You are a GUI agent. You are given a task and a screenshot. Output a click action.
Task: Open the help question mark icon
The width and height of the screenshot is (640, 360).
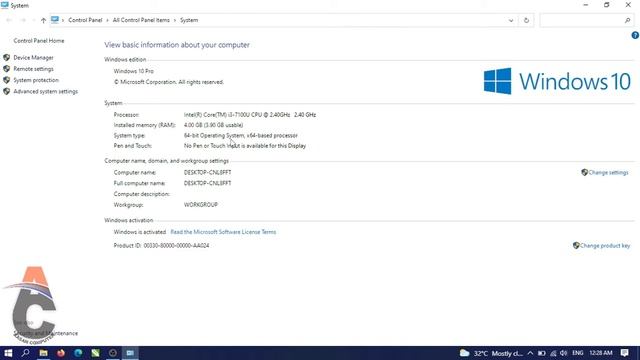coord(635,36)
